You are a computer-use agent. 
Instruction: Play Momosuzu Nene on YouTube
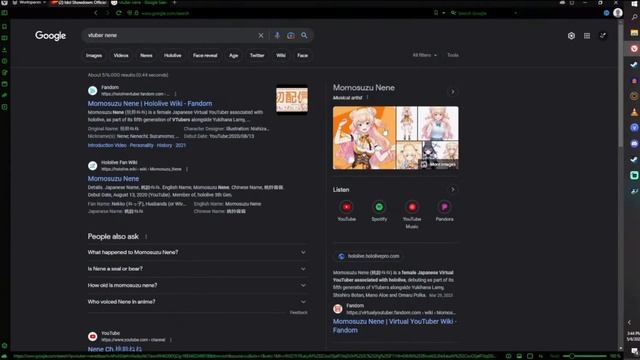(347, 207)
